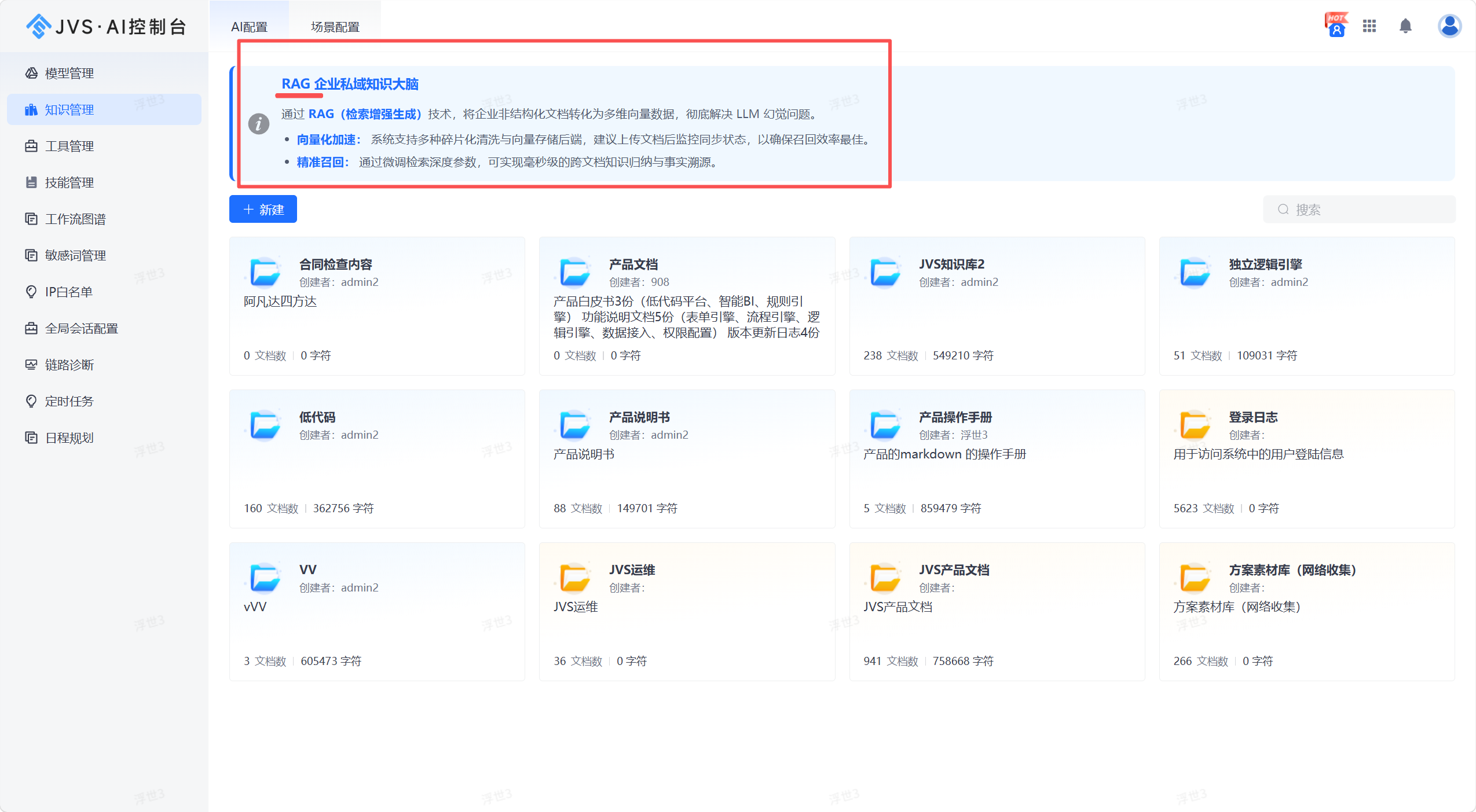Image resolution: width=1476 pixels, height=812 pixels.
Task: Click the 109031 字符 count
Action: point(1266,355)
